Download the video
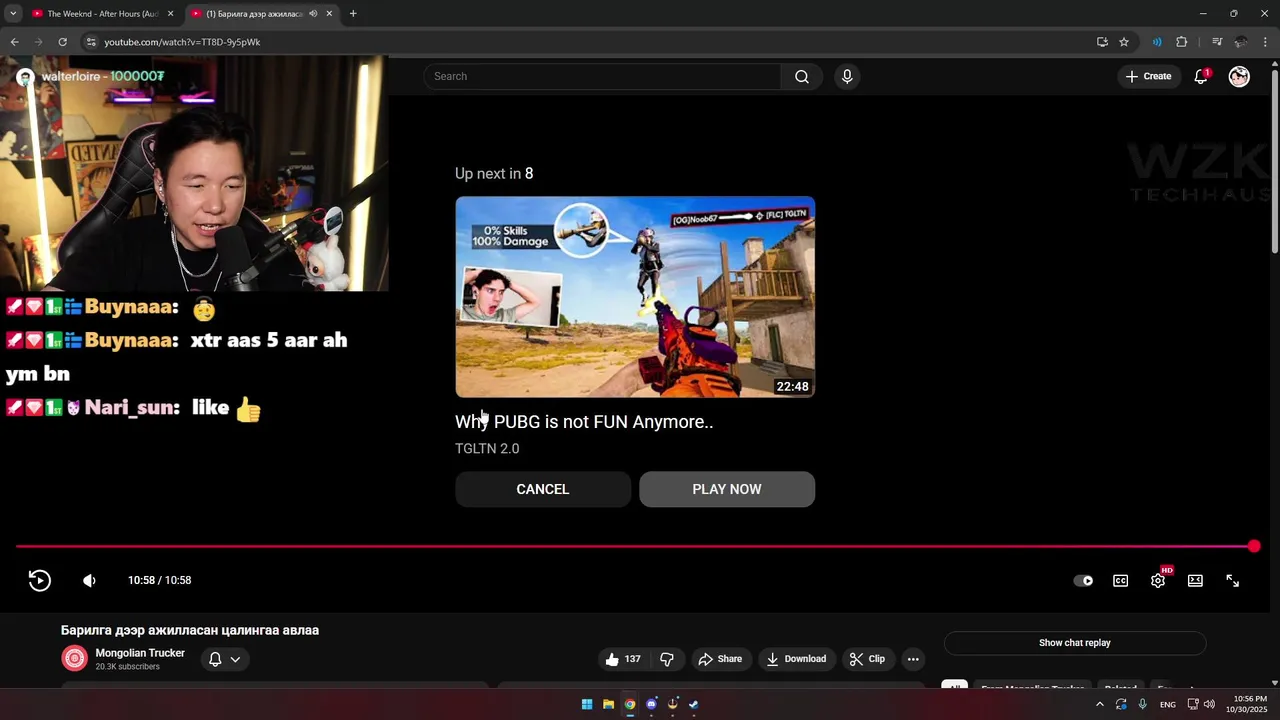The image size is (1280, 720). (x=796, y=659)
